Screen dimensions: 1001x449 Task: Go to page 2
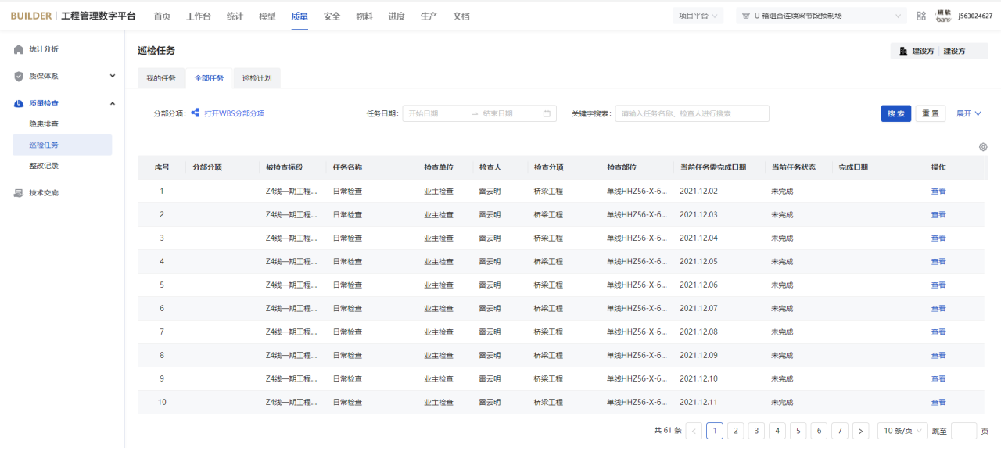click(x=736, y=431)
